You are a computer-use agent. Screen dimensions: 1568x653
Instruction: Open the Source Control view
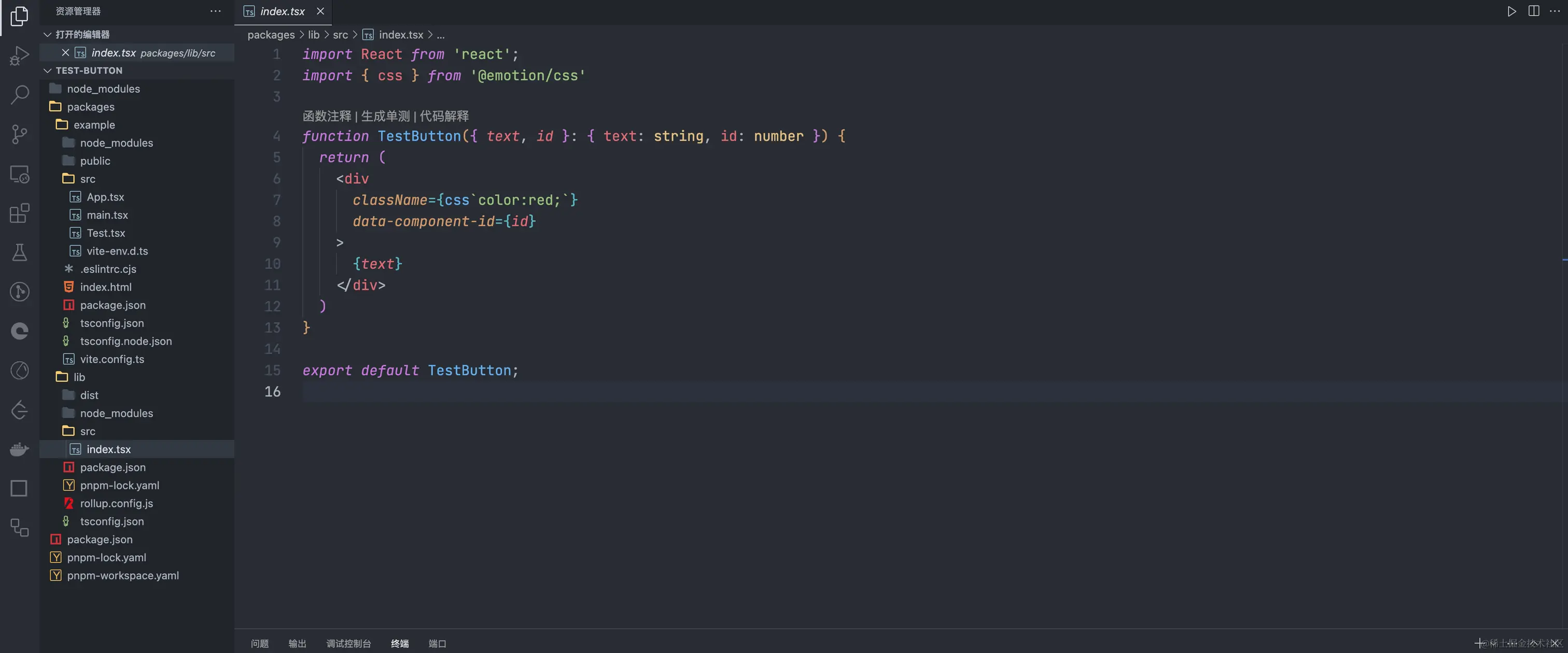[x=20, y=135]
